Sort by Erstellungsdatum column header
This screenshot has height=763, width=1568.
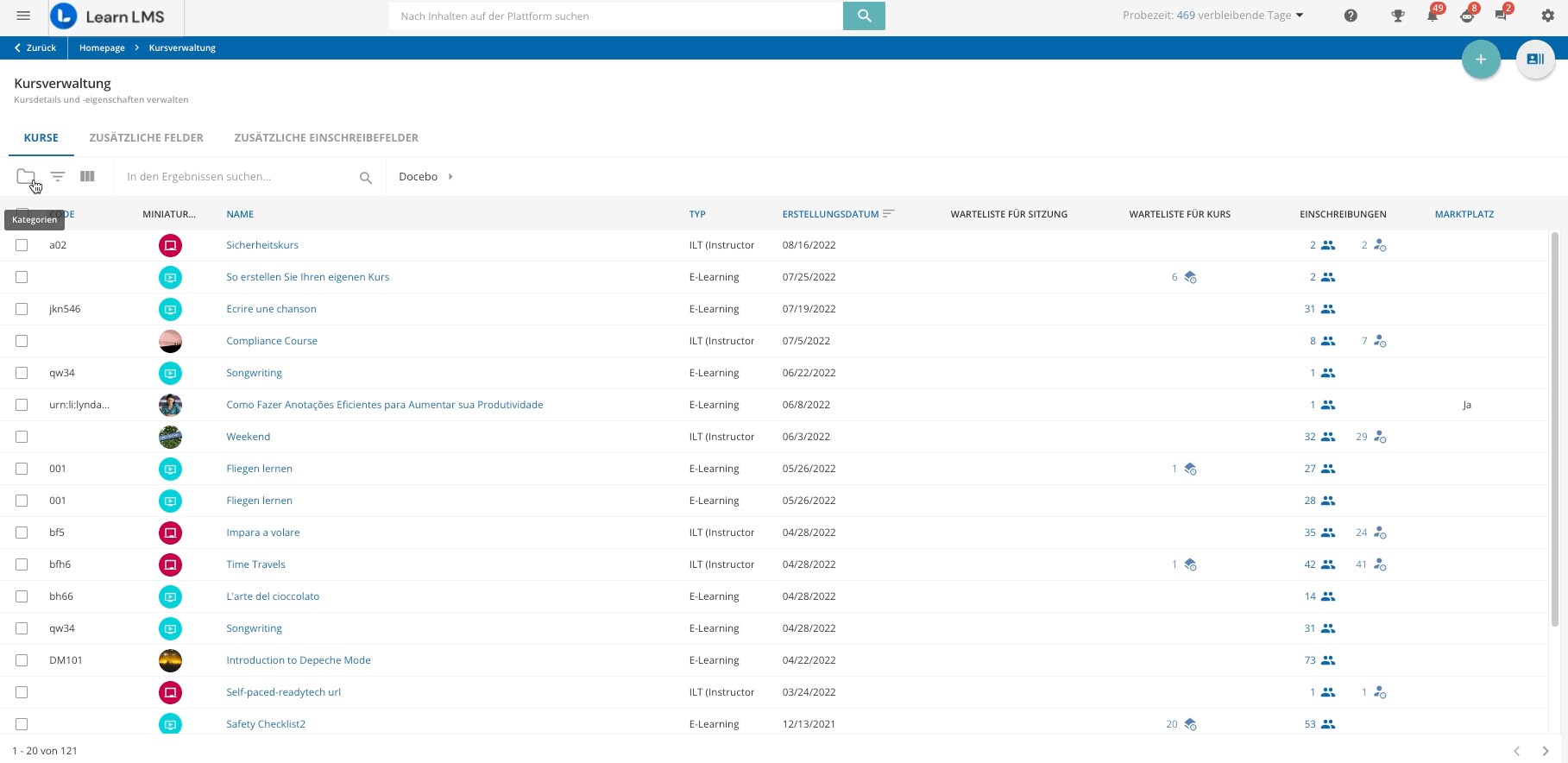coord(830,214)
